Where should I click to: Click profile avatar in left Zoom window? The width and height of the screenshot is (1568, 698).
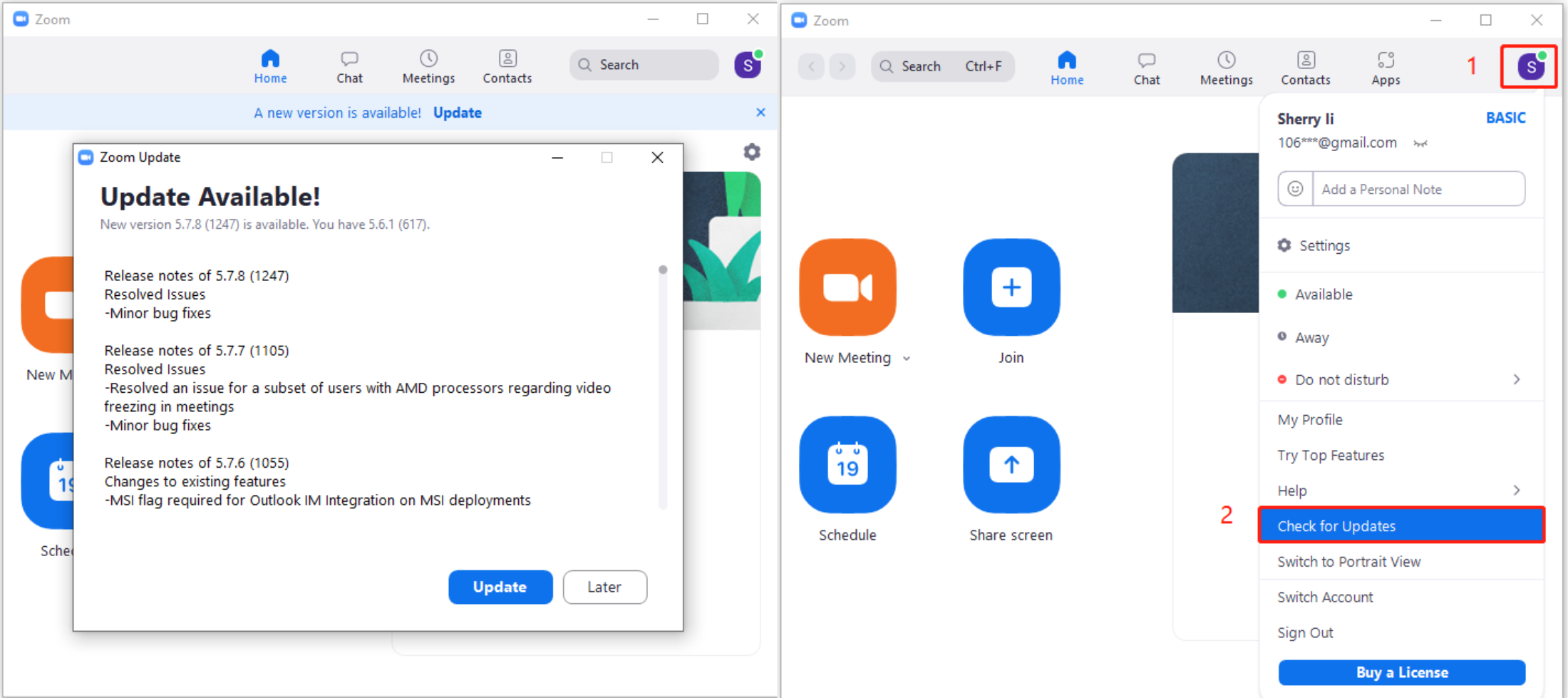point(748,66)
